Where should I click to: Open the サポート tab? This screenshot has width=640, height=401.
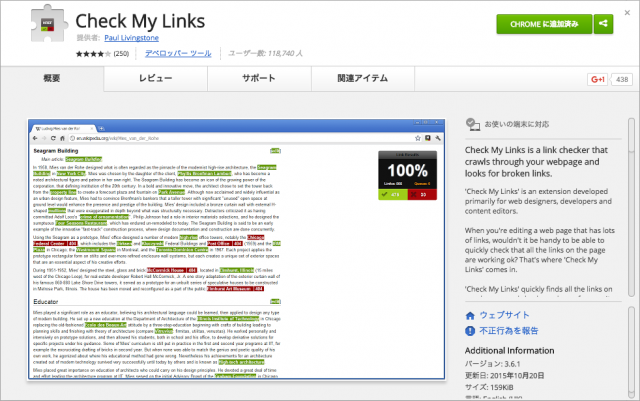258,78
